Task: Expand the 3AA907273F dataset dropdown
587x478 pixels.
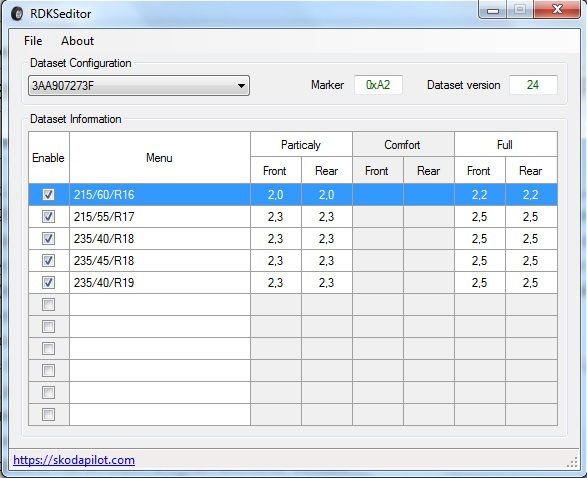Action: click(x=139, y=86)
